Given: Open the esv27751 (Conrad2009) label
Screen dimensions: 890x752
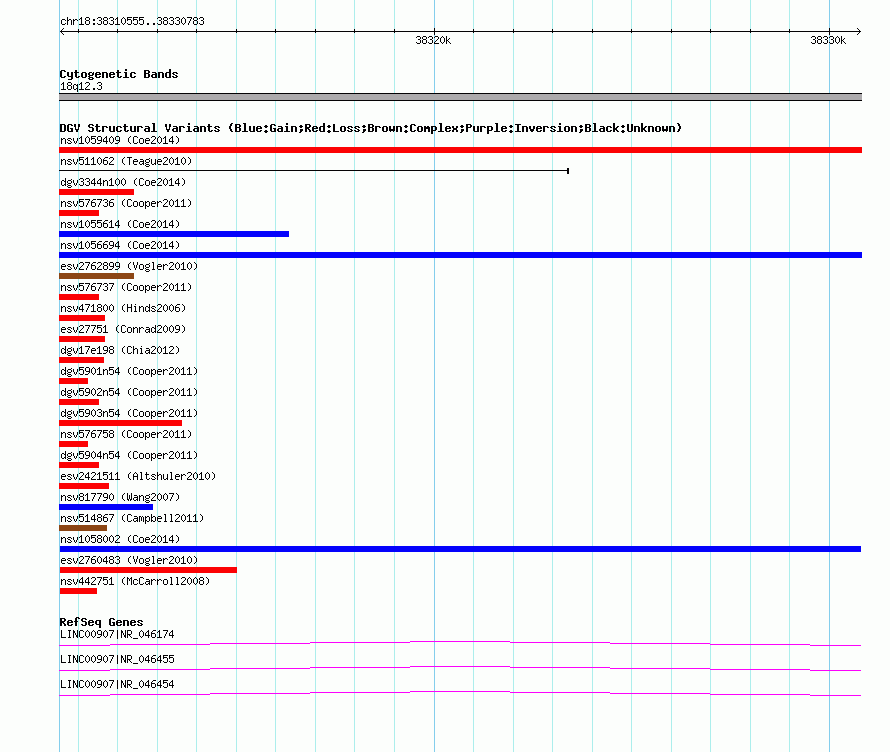Looking at the screenshot, I should (123, 329).
